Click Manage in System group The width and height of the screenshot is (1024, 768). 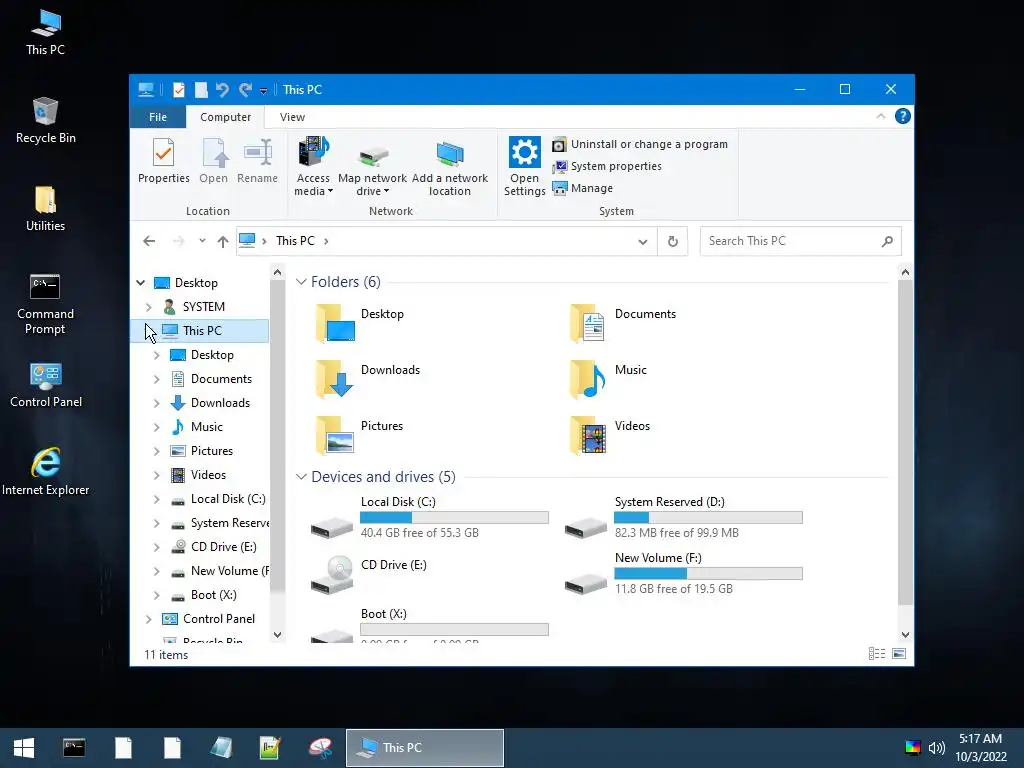[x=583, y=188]
